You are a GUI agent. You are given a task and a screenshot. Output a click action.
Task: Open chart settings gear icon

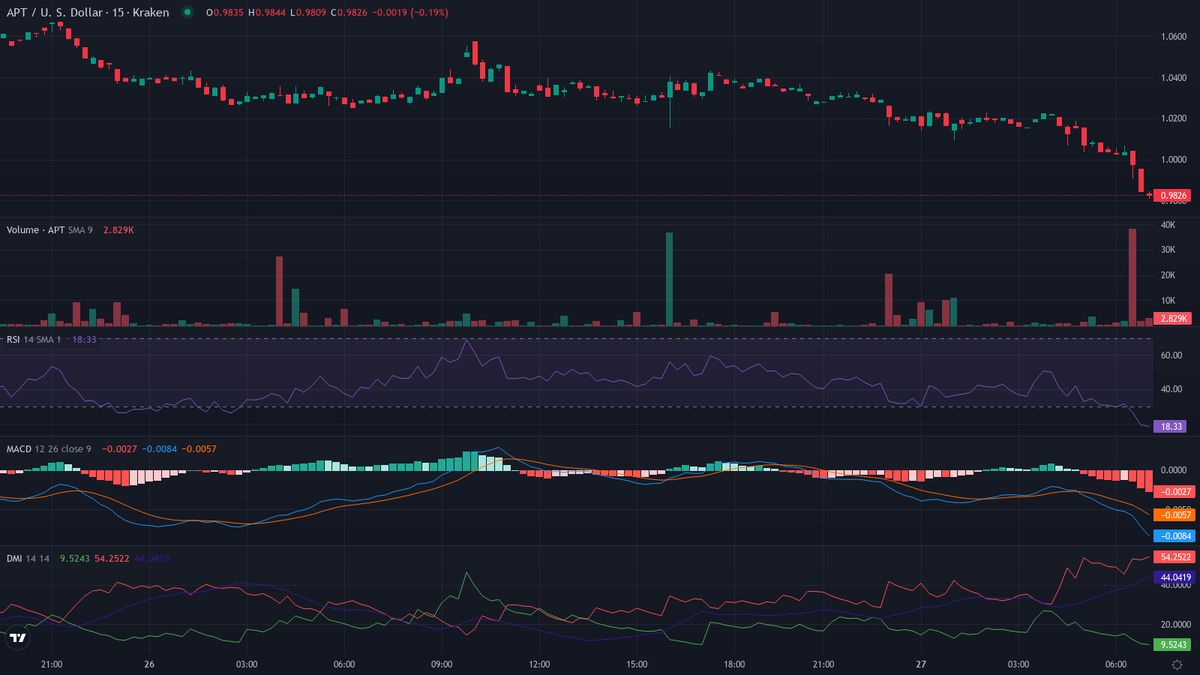(1177, 664)
